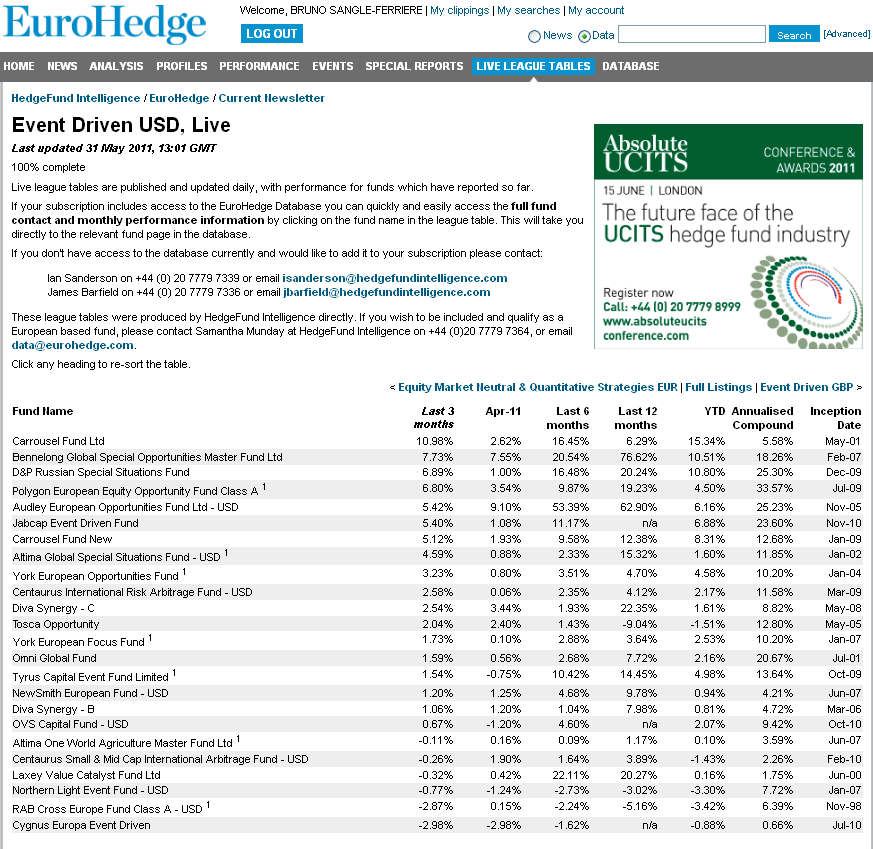Sort by Apr-11 column heading
Screen dimensions: 873x849
point(503,411)
